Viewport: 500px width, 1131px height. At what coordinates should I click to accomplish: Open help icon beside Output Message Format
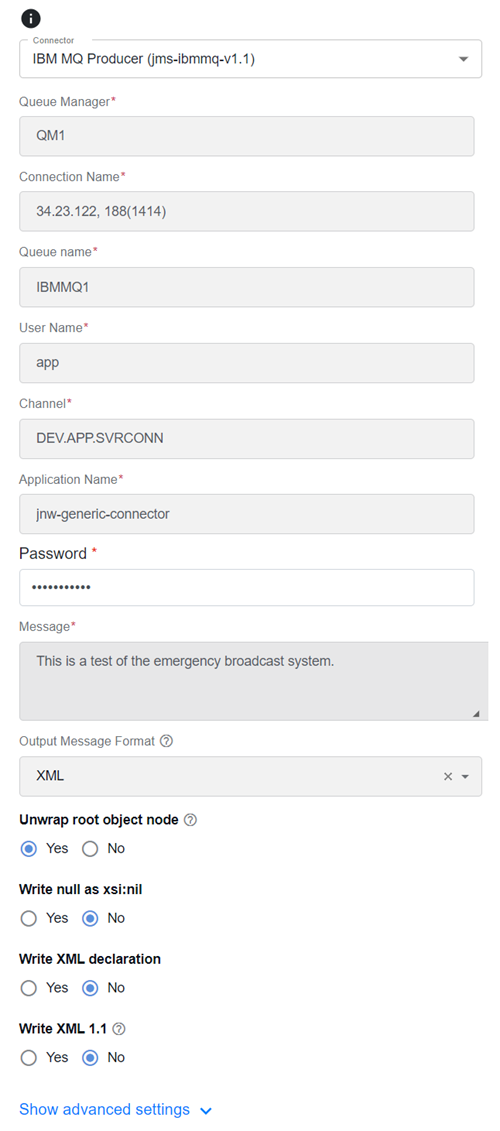click(166, 741)
